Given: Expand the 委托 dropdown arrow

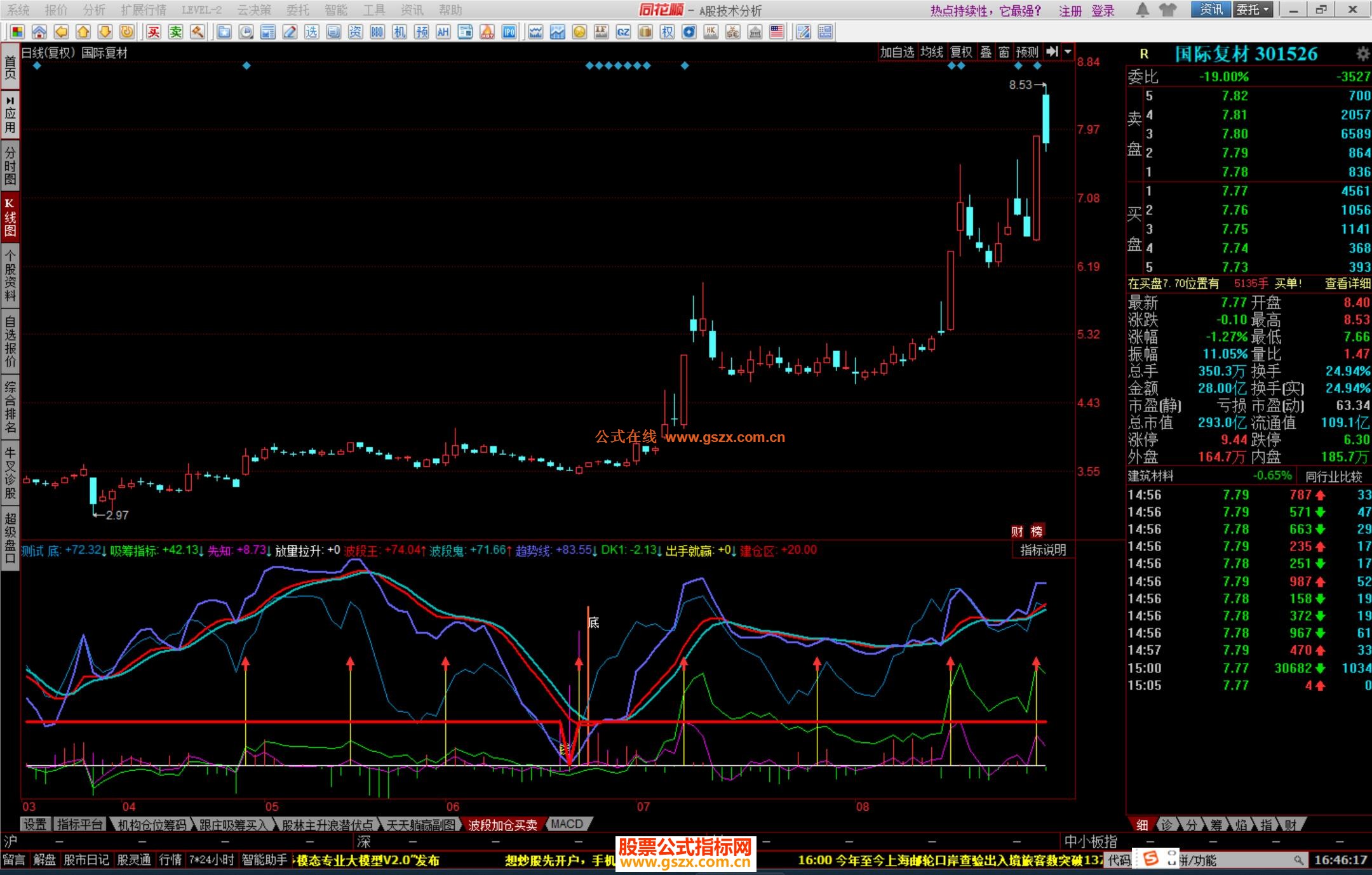Looking at the screenshot, I should pos(1266,10).
